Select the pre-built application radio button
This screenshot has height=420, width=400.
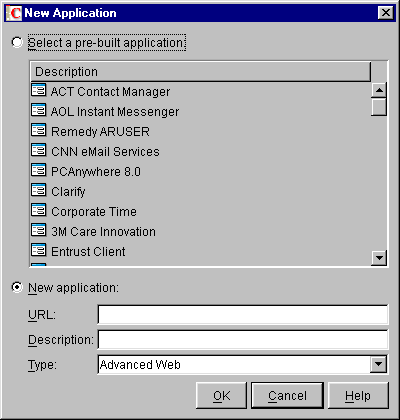pos(17,42)
